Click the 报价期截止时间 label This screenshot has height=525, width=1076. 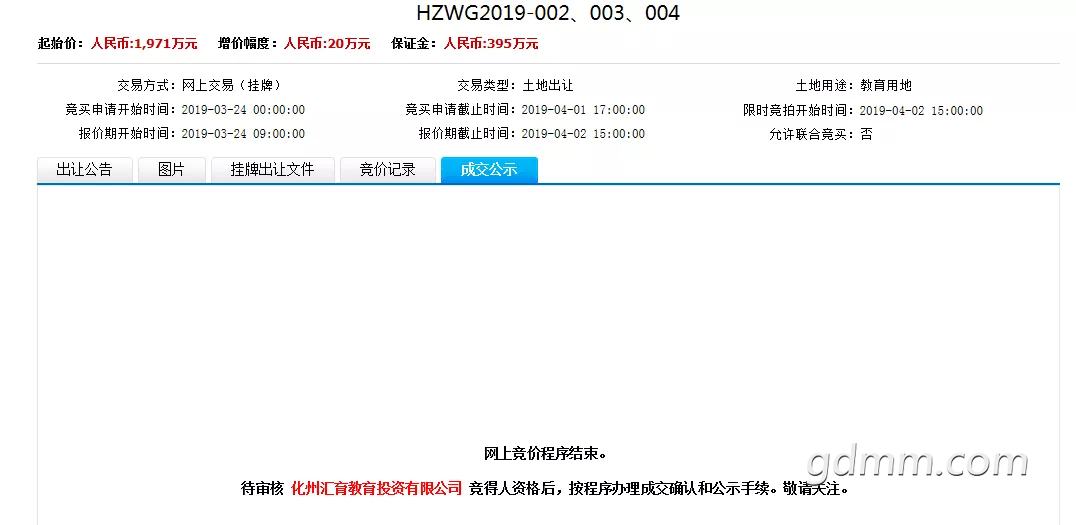pyautogui.click(x=465, y=134)
